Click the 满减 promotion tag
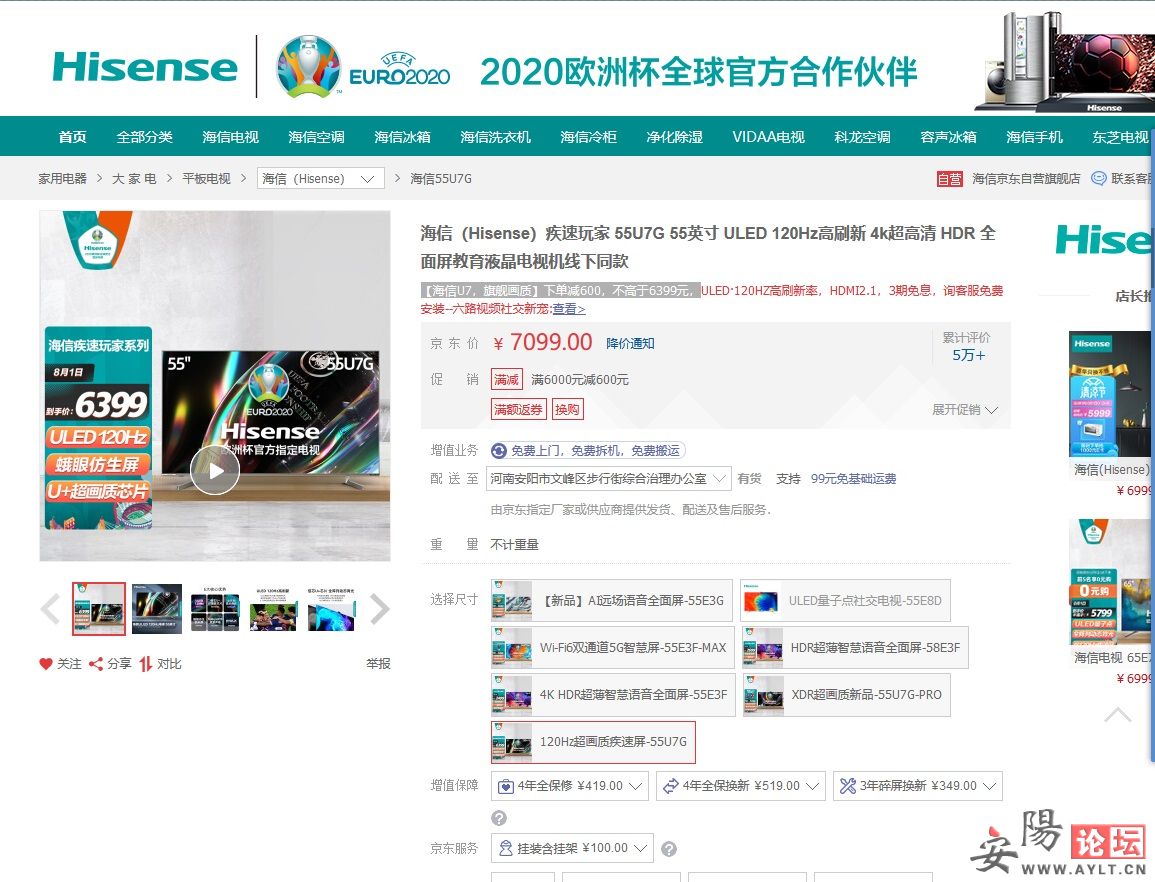This screenshot has width=1155, height=882. pos(506,379)
